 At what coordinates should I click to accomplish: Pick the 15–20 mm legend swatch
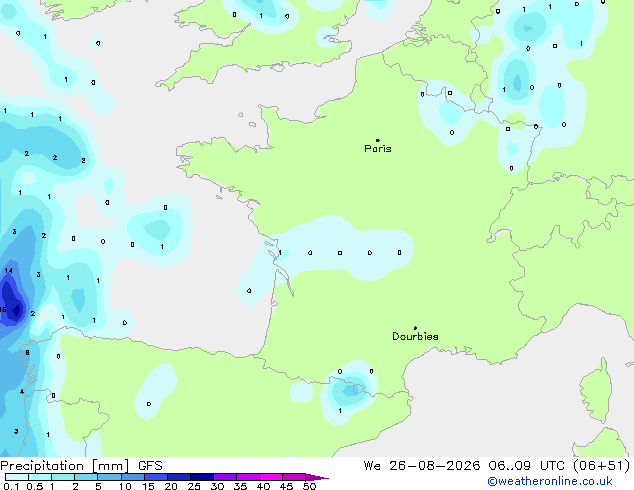coord(155,477)
